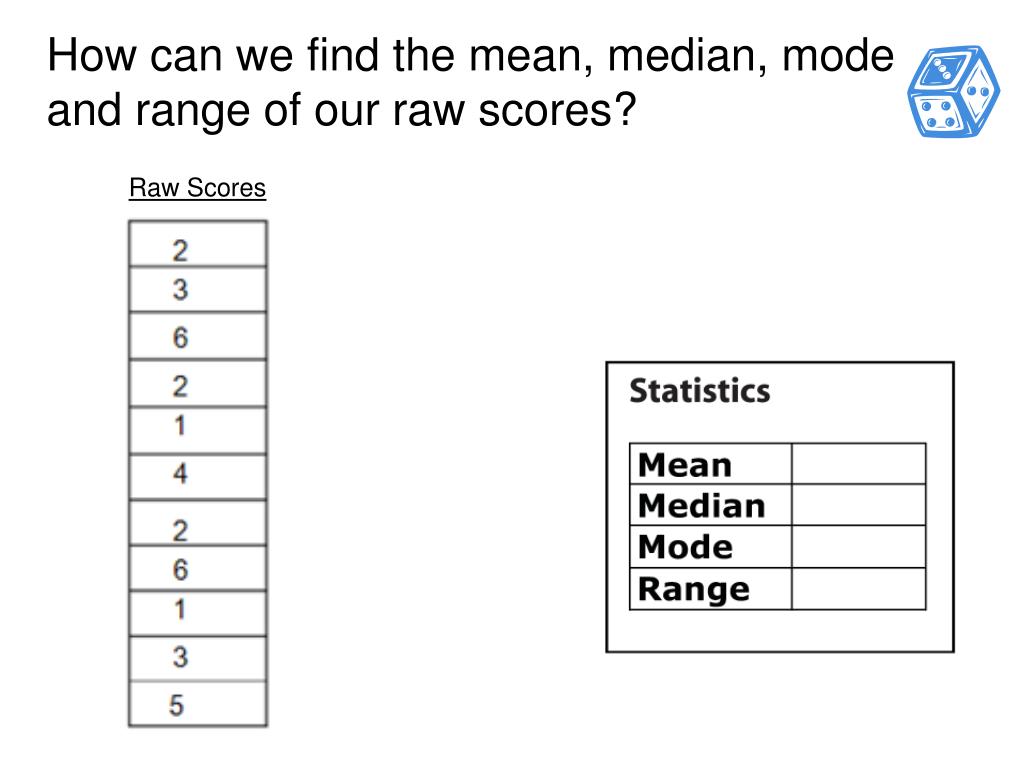
Task: Click the slide title question text
Action: coord(470,82)
